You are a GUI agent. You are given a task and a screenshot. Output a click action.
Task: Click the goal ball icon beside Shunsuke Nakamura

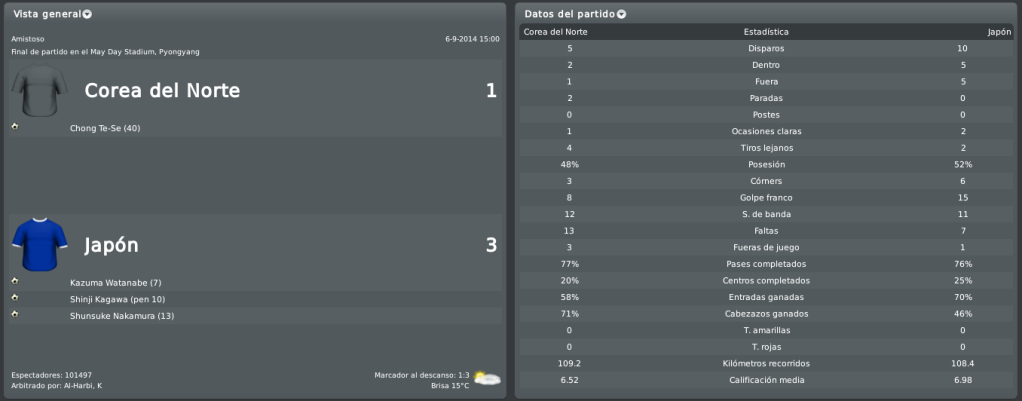(x=15, y=314)
